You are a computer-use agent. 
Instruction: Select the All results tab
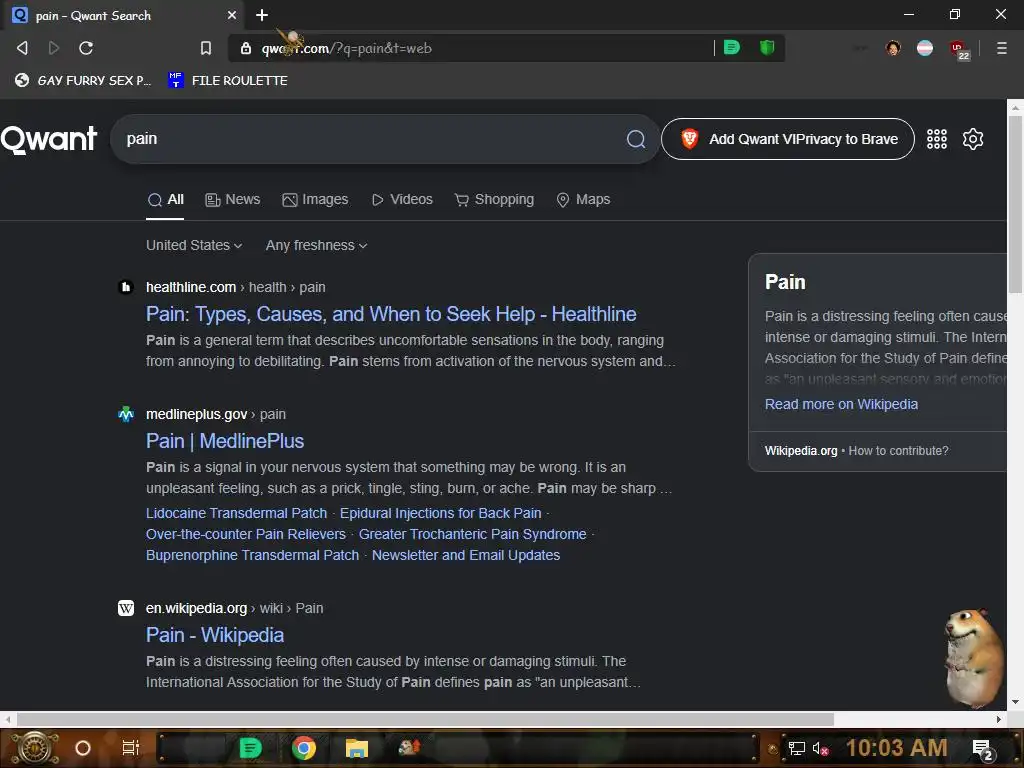coord(165,200)
